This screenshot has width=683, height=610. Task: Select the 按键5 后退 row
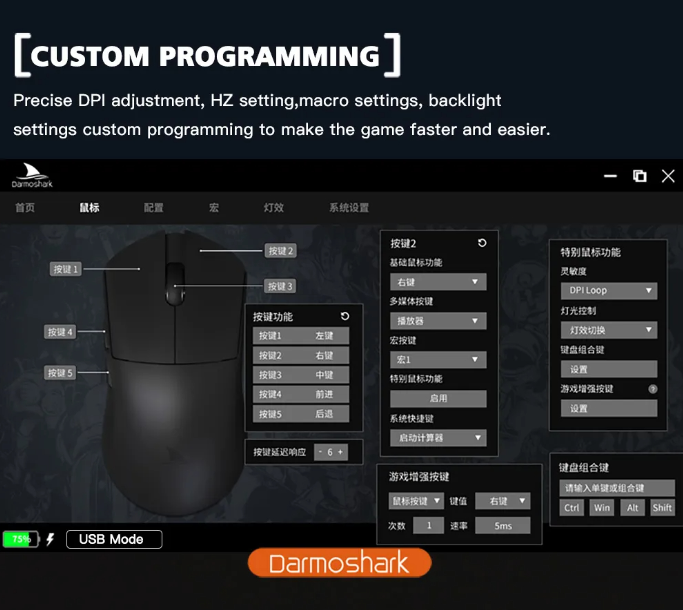(301, 413)
